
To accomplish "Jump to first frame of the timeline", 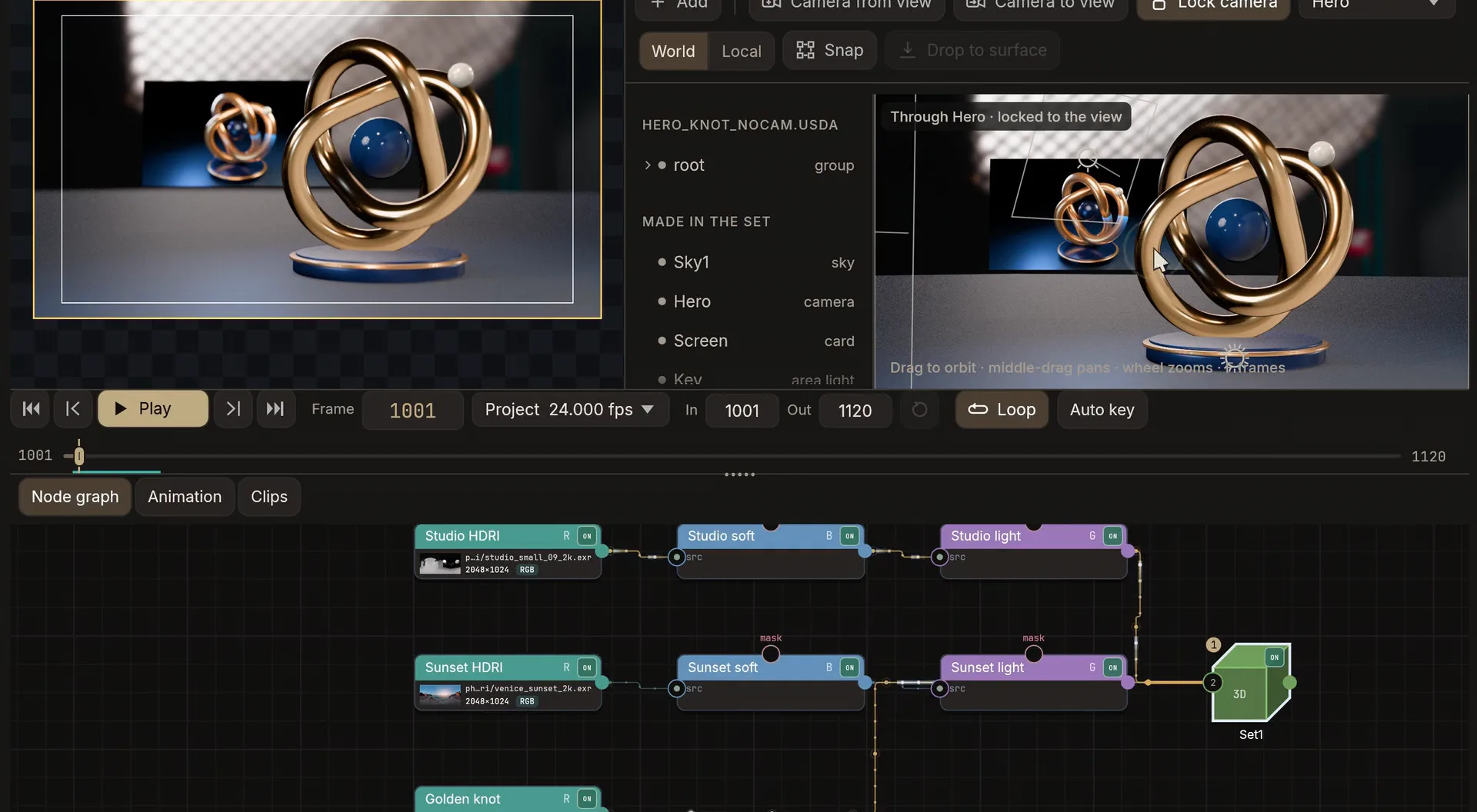I will 31,409.
